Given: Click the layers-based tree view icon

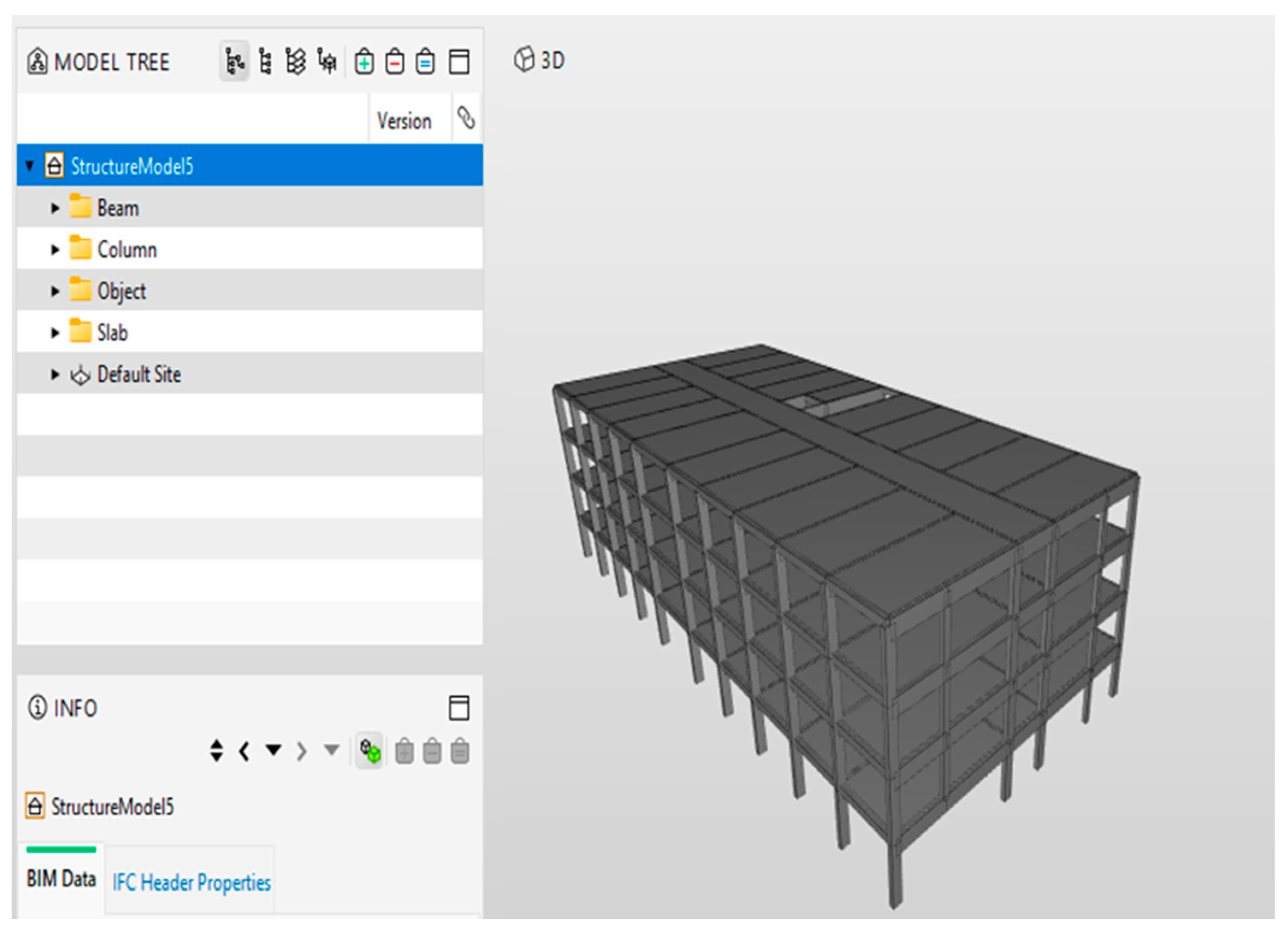Looking at the screenshot, I should 295,61.
